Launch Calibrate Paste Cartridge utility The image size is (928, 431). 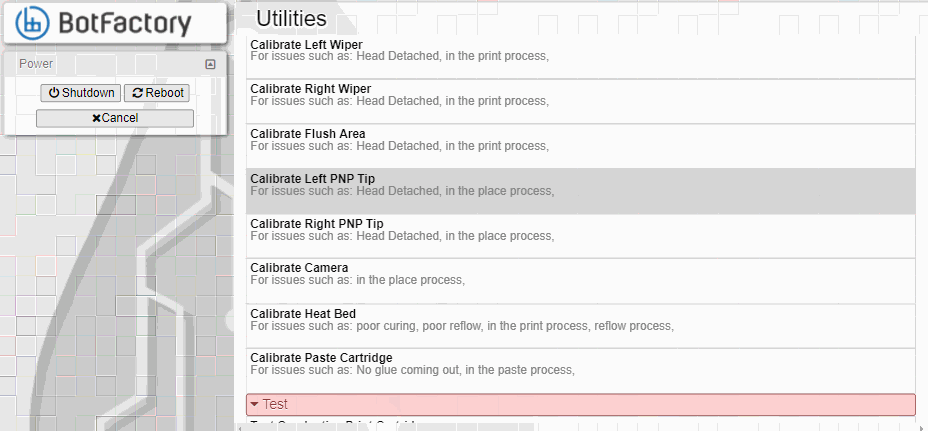580,370
